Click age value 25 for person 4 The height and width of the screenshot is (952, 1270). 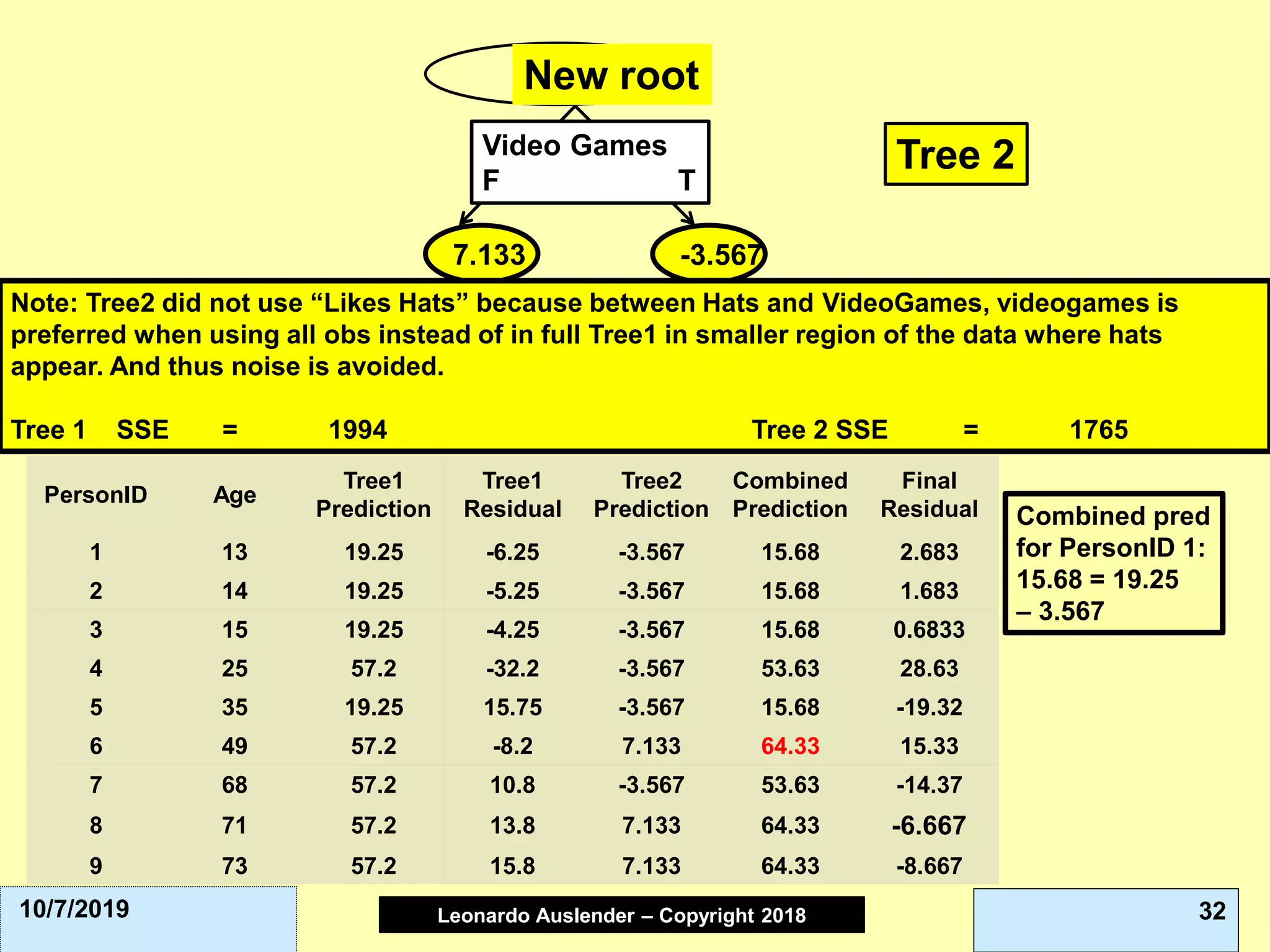pos(234,668)
